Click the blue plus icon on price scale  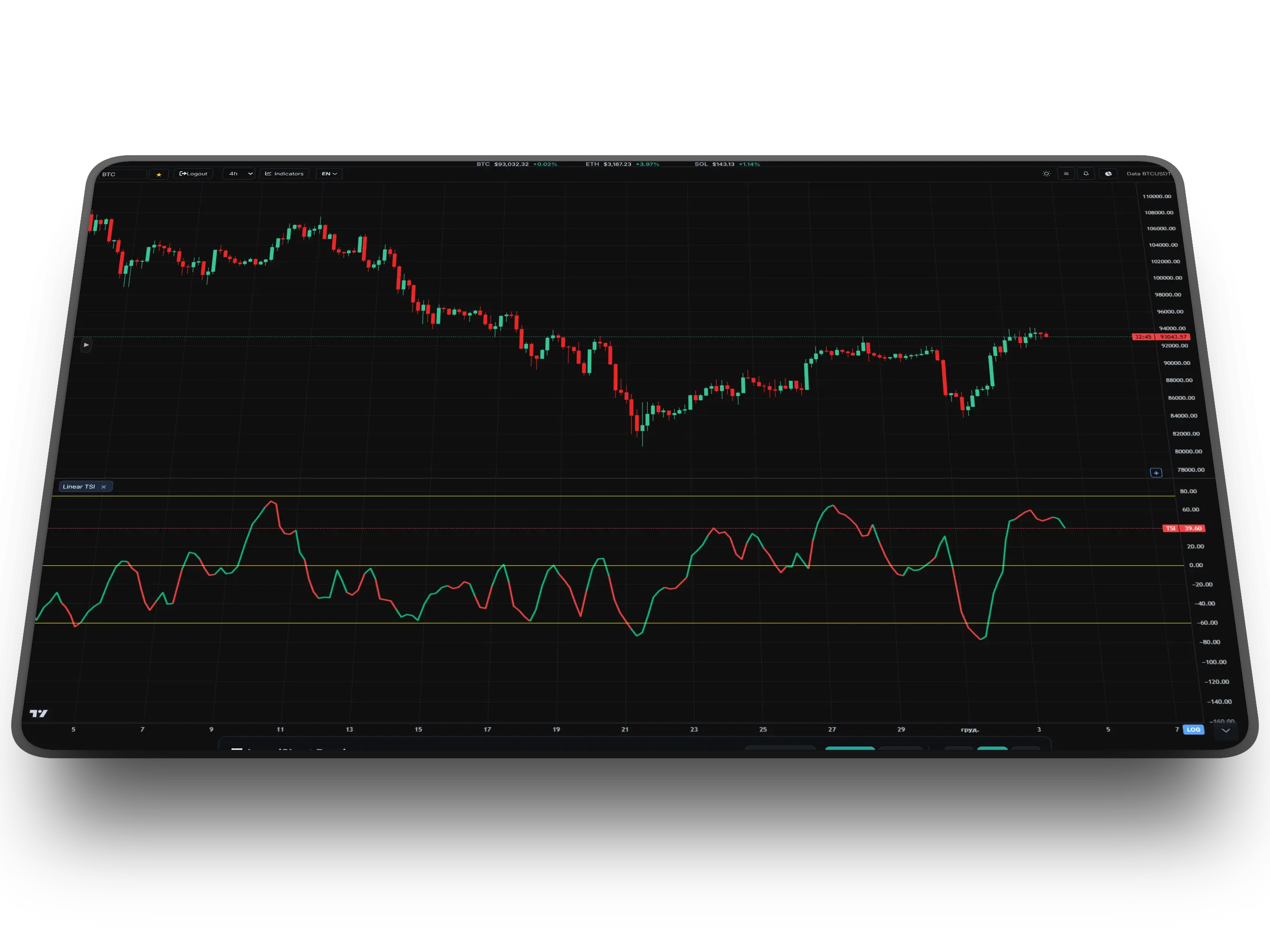1156,473
